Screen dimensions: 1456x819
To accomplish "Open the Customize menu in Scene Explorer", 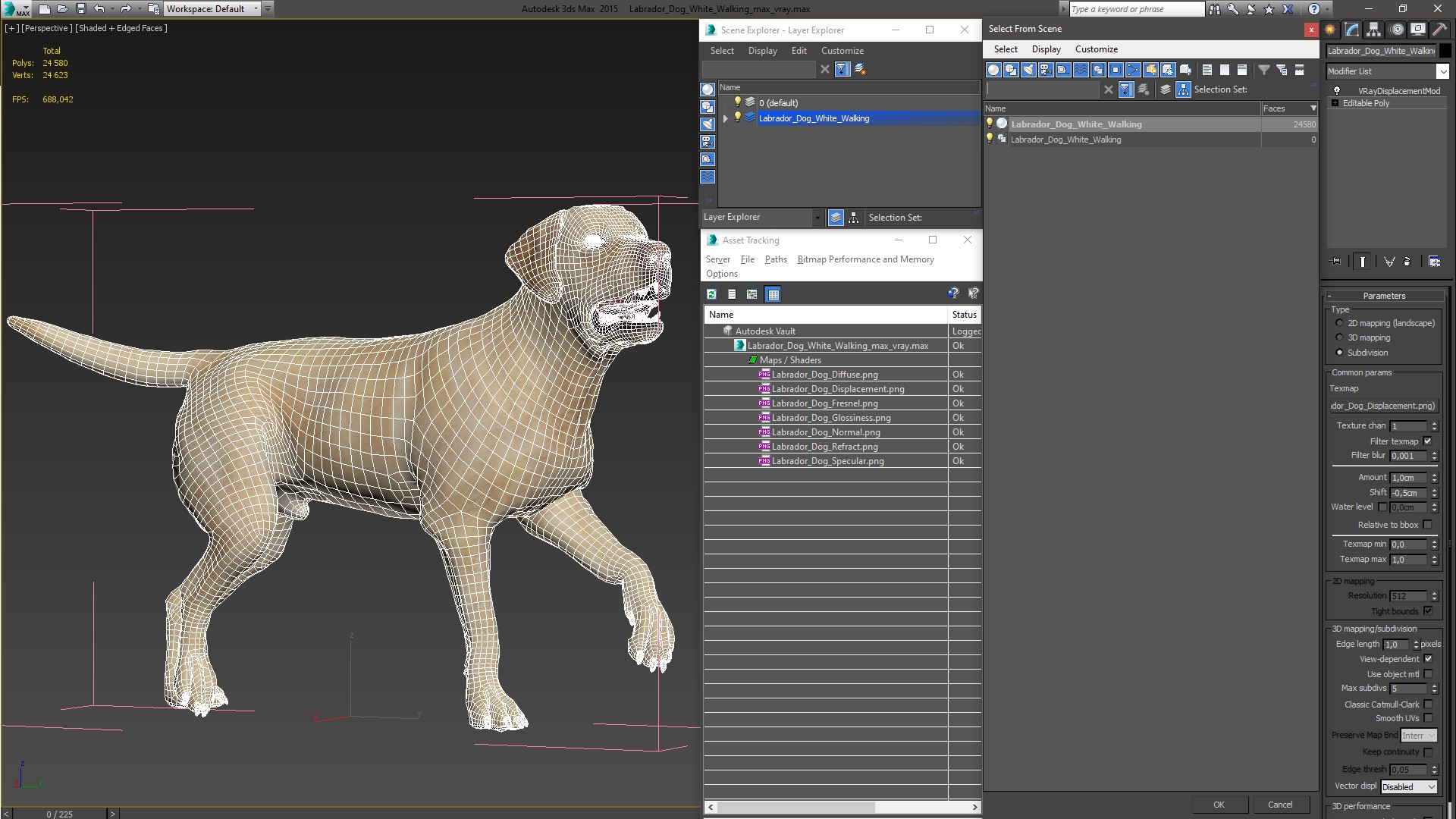I will tap(842, 51).
